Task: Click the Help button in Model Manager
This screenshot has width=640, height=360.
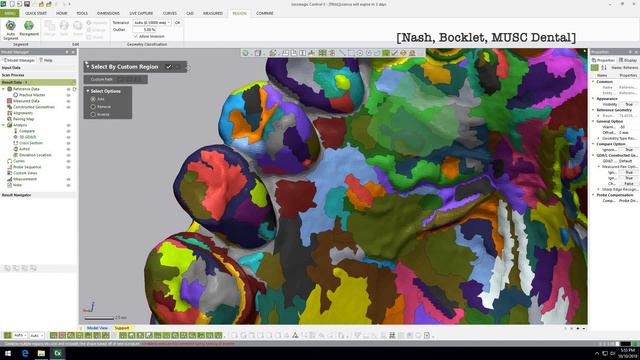Action: tap(46, 60)
